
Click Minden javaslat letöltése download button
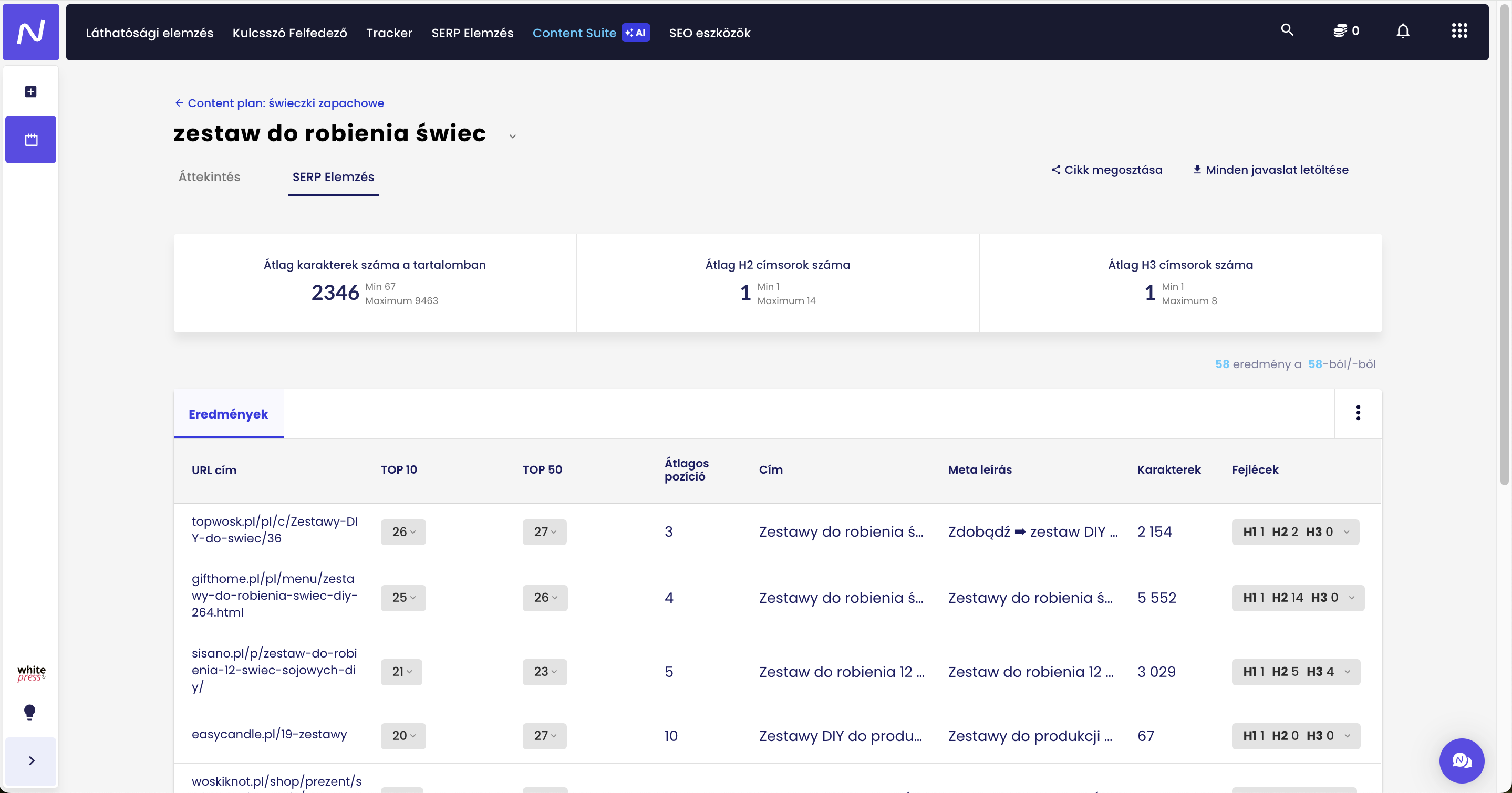tap(1270, 170)
